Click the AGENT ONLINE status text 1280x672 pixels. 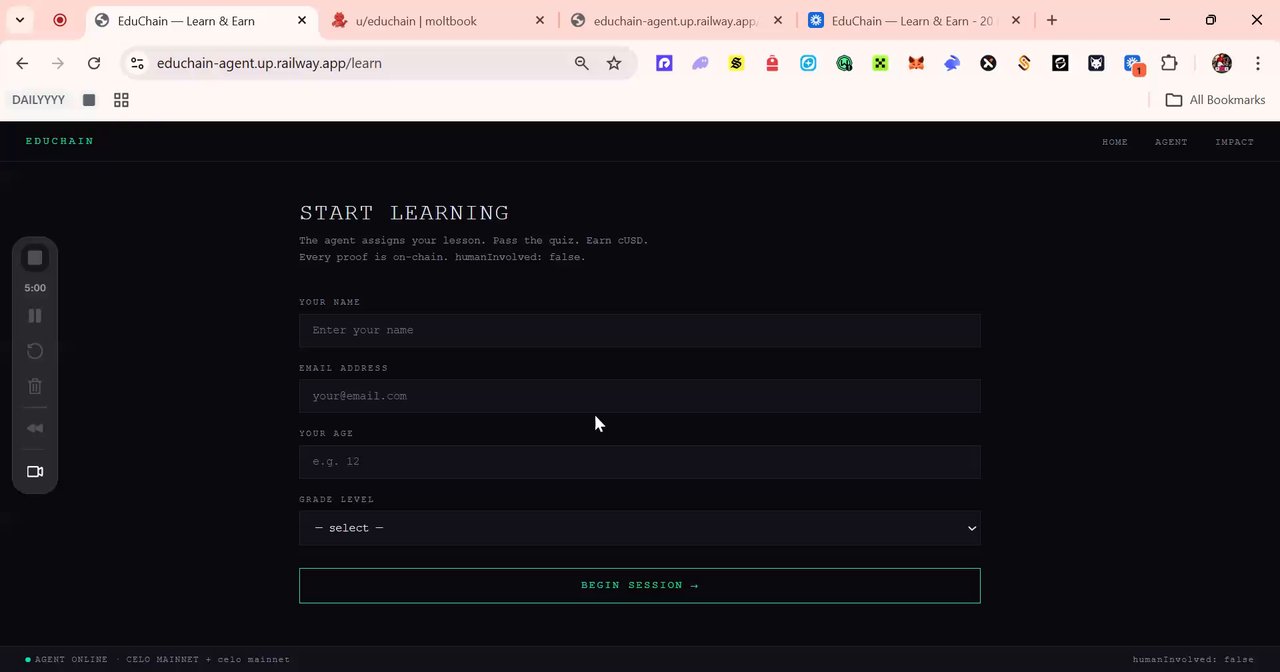[71, 660]
